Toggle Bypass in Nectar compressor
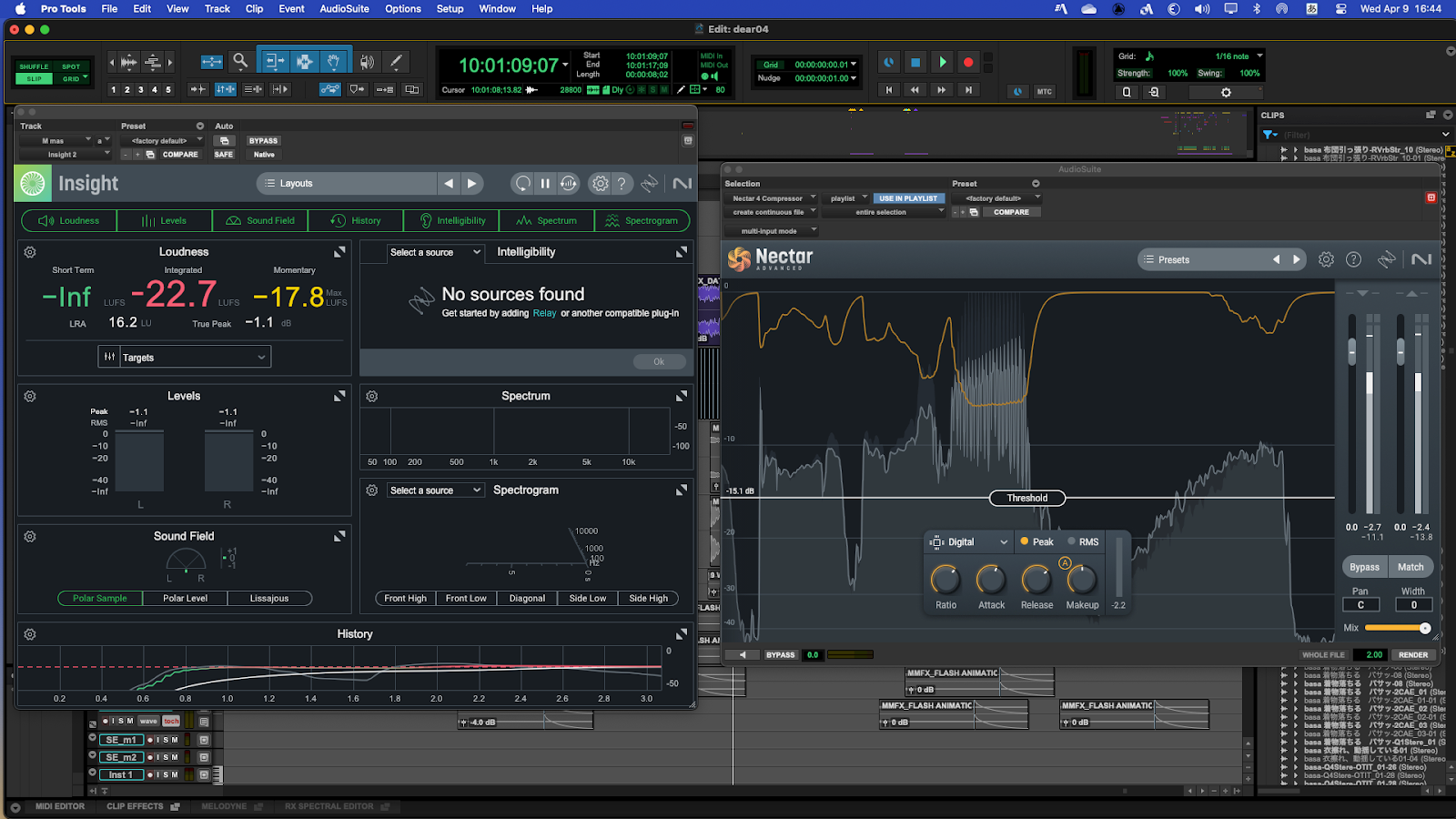The height and width of the screenshot is (819, 1456). (x=1364, y=567)
